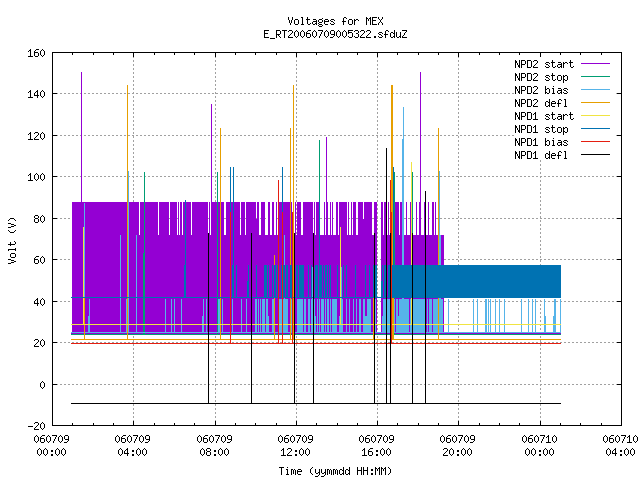Click the y-axis tick value 140
Screen dimensions: 640x480
(x=36, y=94)
